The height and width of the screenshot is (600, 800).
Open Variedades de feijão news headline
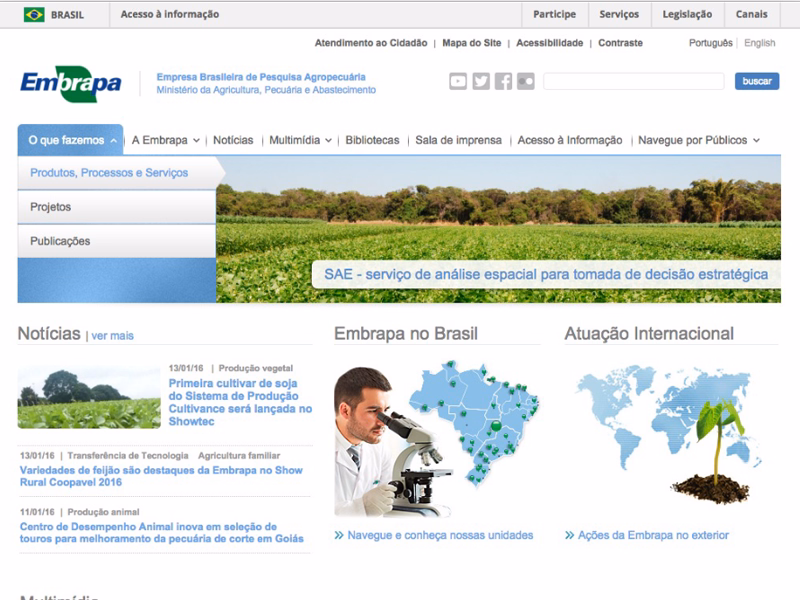pyautogui.click(x=161, y=476)
